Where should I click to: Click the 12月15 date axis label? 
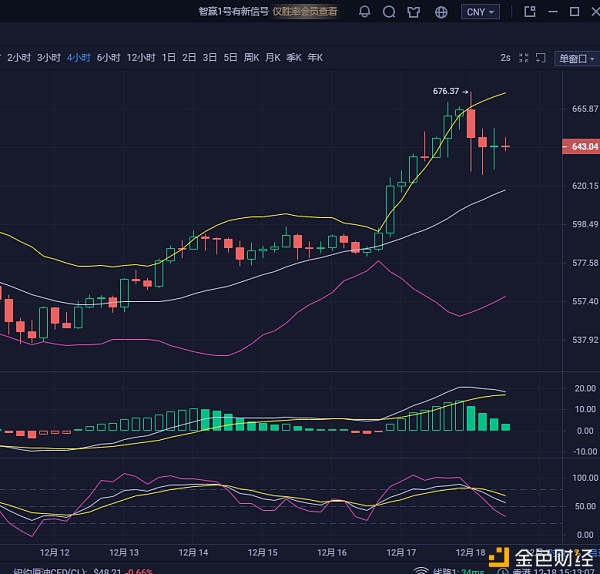pyautogui.click(x=262, y=553)
